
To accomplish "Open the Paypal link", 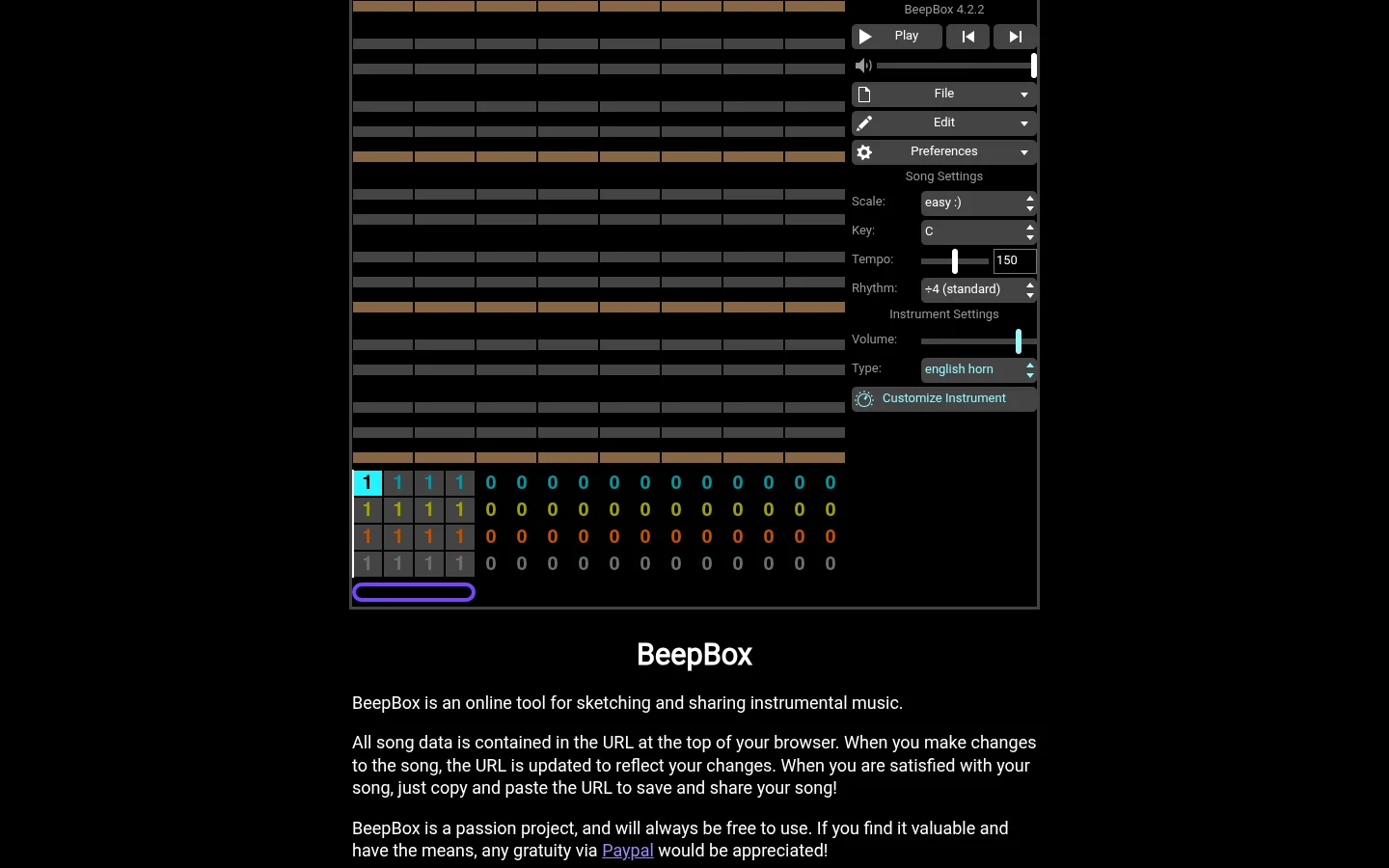I will coord(628,851).
